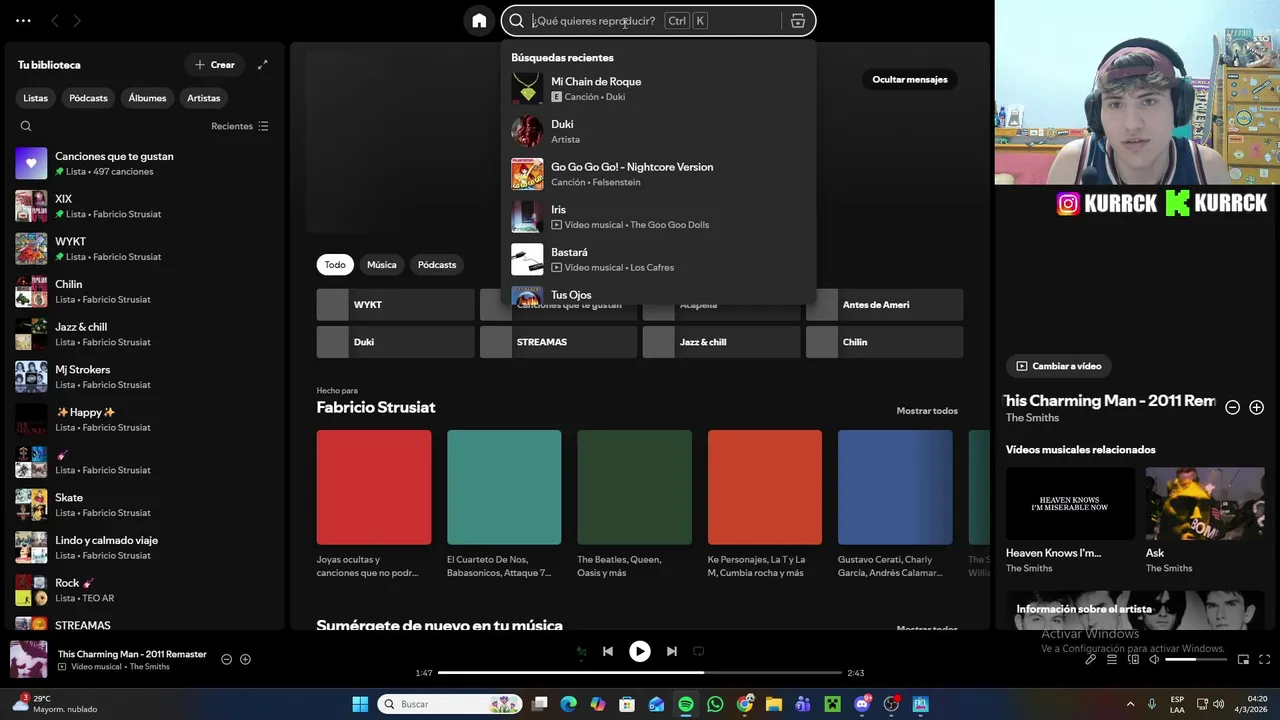Select the Pódcasts chip on home
Image resolution: width=1280 pixels, height=720 pixels.
(437, 265)
